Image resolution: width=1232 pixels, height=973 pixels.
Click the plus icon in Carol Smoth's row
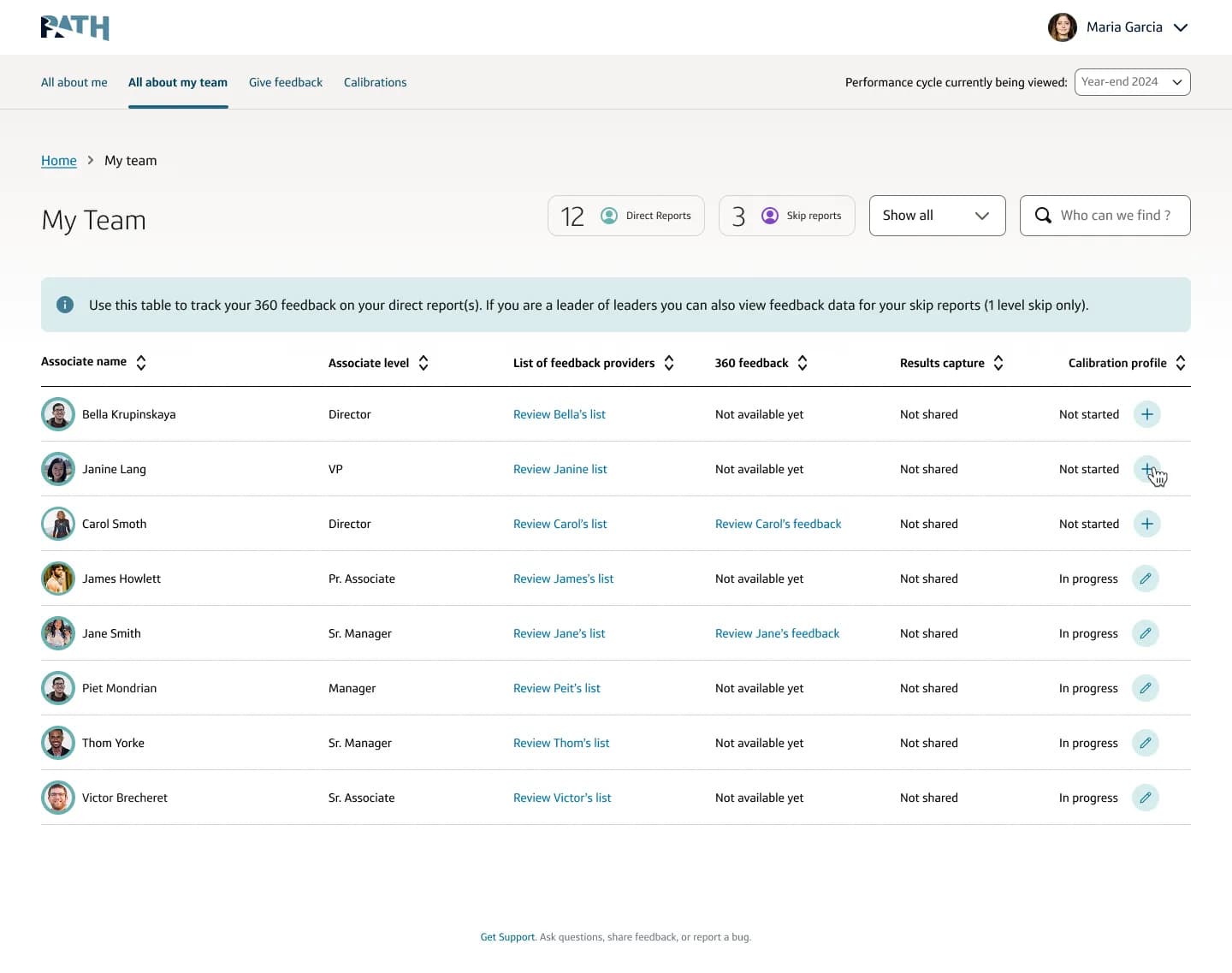(x=1146, y=524)
